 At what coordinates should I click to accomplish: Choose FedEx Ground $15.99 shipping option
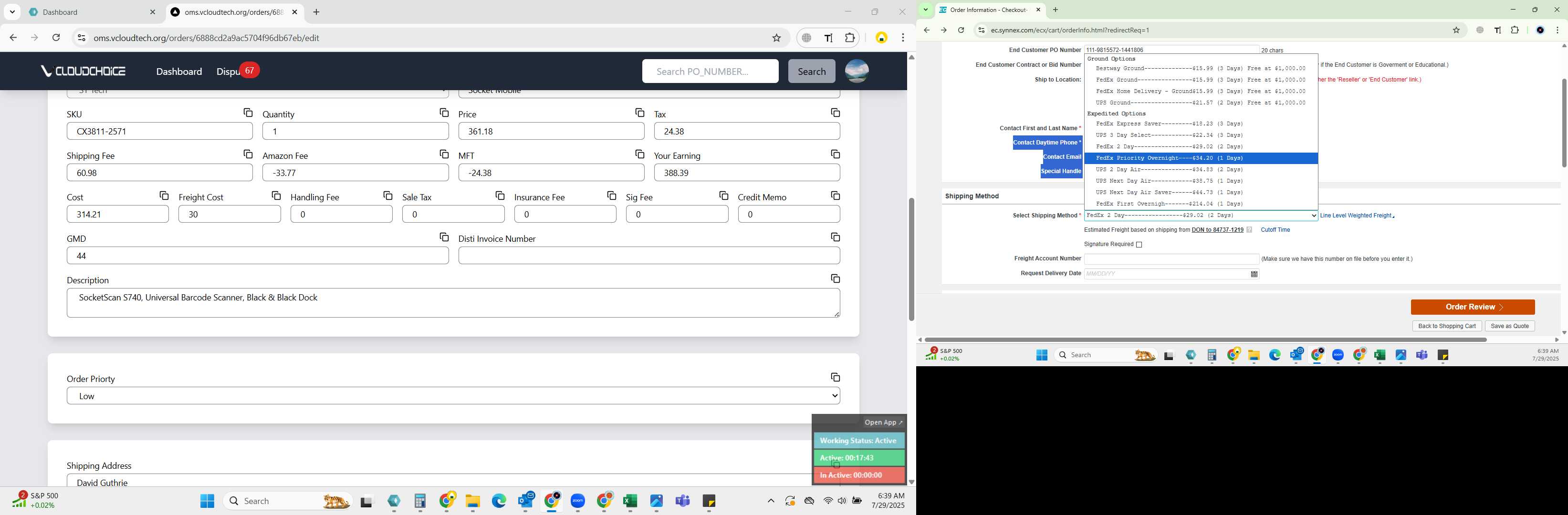[x=1201, y=80]
